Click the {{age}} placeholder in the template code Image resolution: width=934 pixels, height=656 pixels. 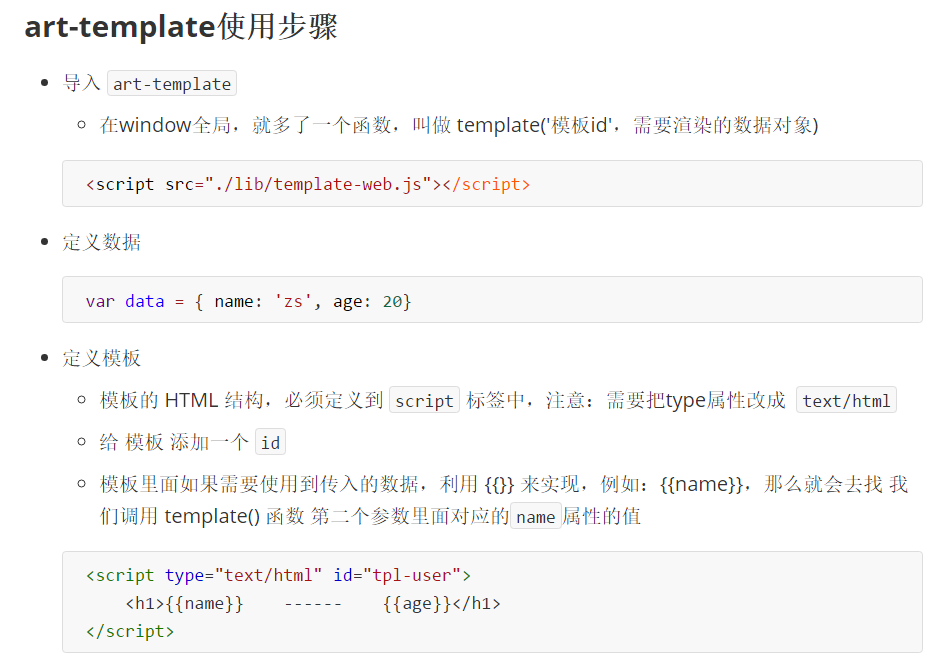pyautogui.click(x=417, y=604)
